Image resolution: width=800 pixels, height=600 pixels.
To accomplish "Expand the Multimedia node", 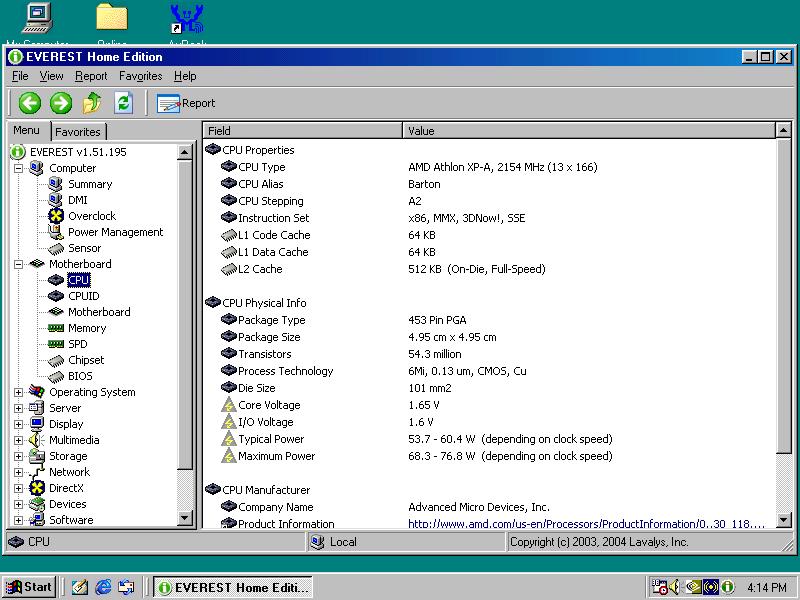I will click(18, 440).
